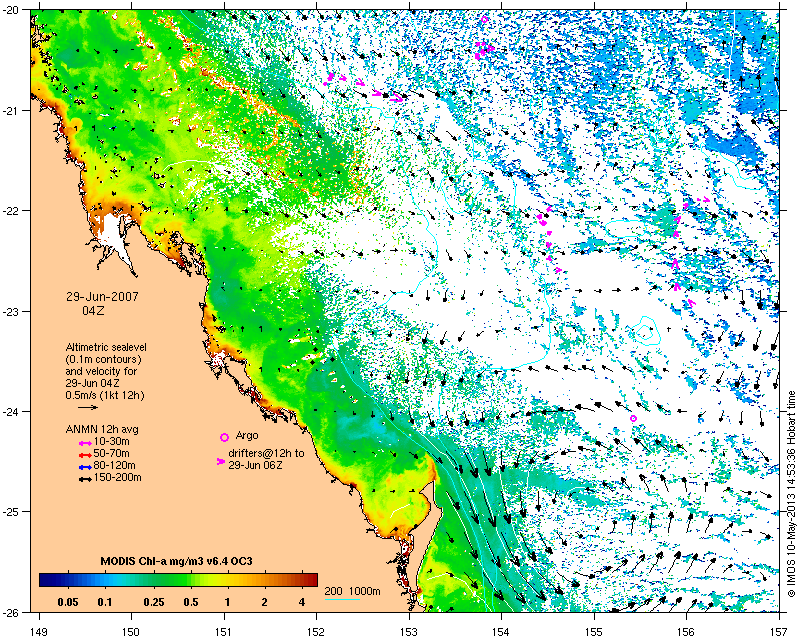Click the '200 1000m' bathymetry label
The height and width of the screenshot is (640, 800).
pyautogui.click(x=353, y=592)
